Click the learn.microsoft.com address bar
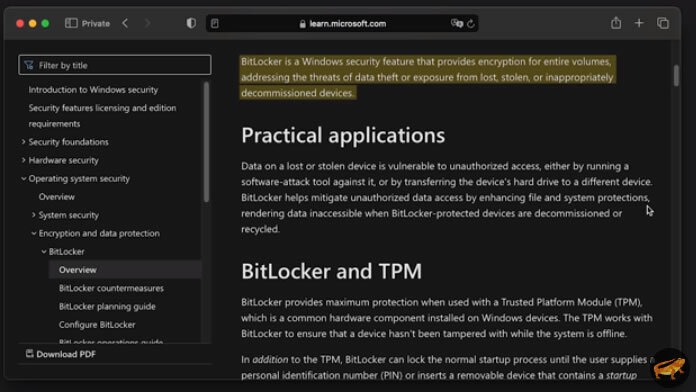Image resolution: width=696 pixels, height=392 pixels. tap(342, 24)
